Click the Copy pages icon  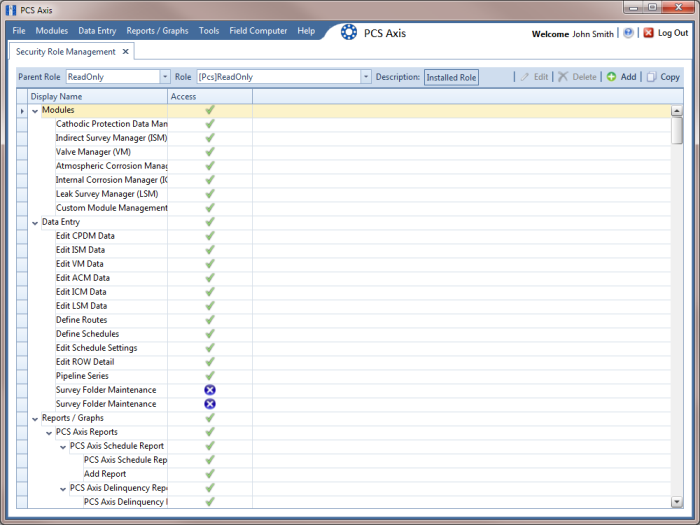pos(651,77)
